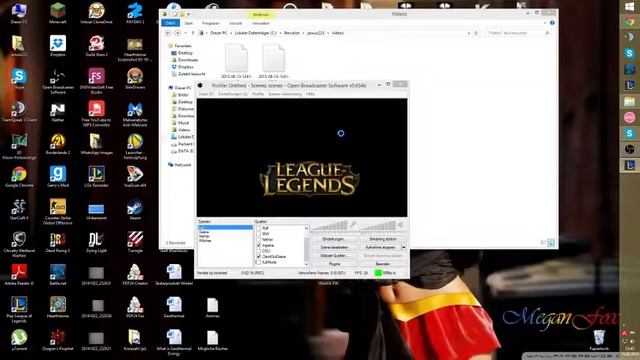Open the Steam desktop shortcut
The height and width of the screenshot is (360, 640).
pos(135,208)
